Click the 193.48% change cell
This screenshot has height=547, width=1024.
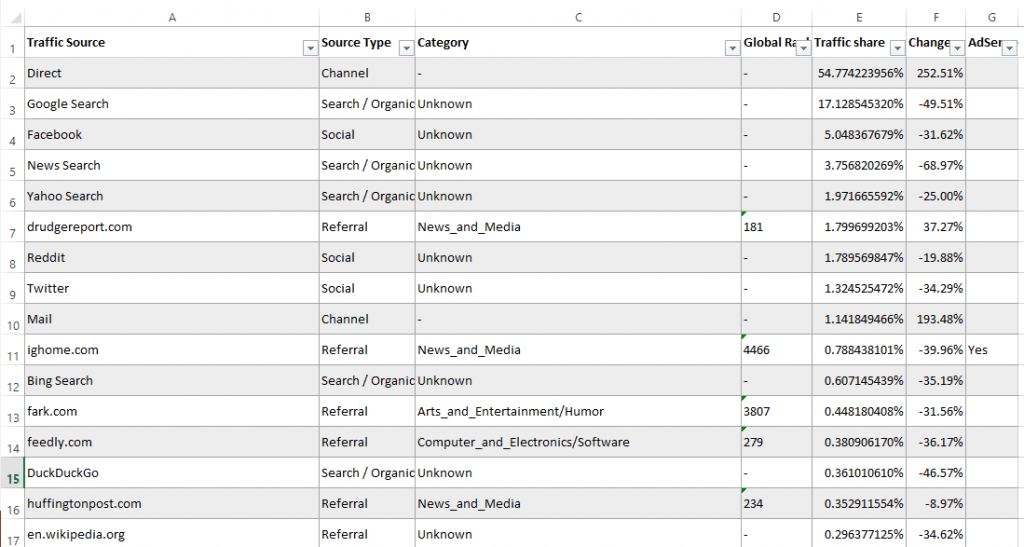[936, 319]
